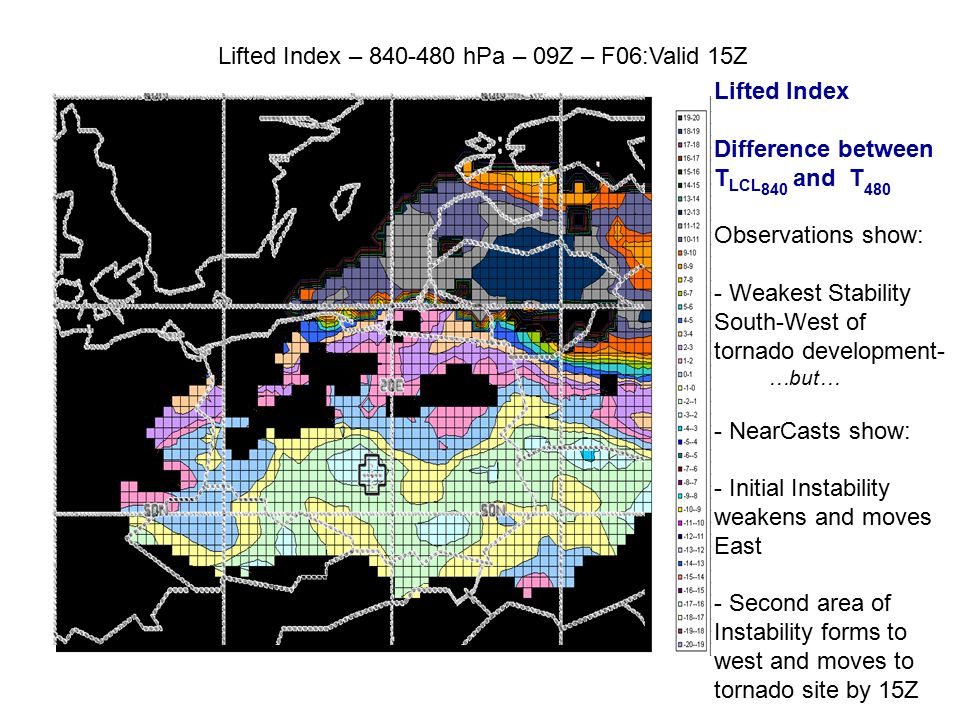Image resolution: width=960 pixels, height=720 pixels.
Task: Click the cross-shaped tornado site marker on map
Action: [x=372, y=474]
